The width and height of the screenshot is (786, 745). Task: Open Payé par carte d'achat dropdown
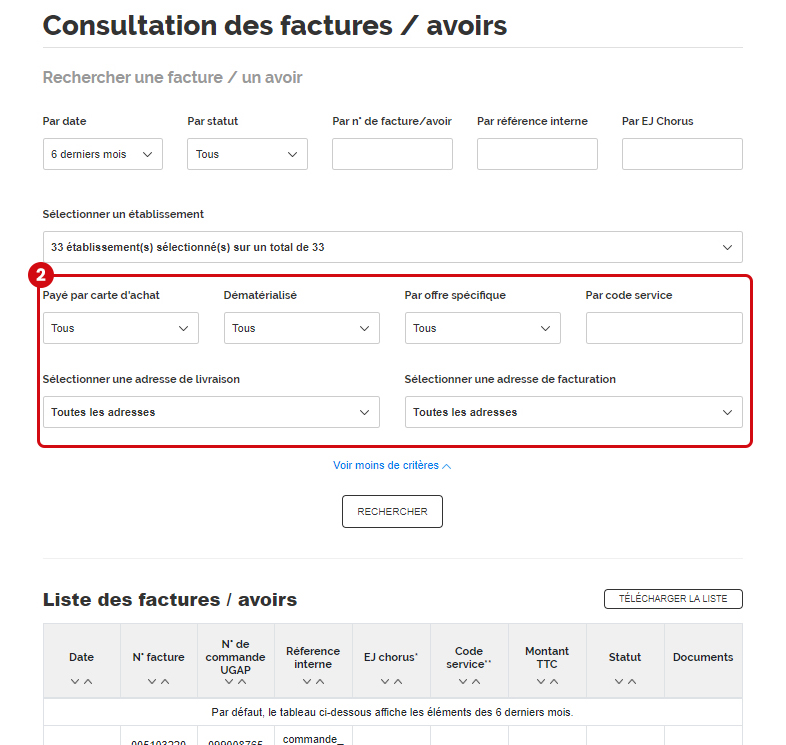120,328
